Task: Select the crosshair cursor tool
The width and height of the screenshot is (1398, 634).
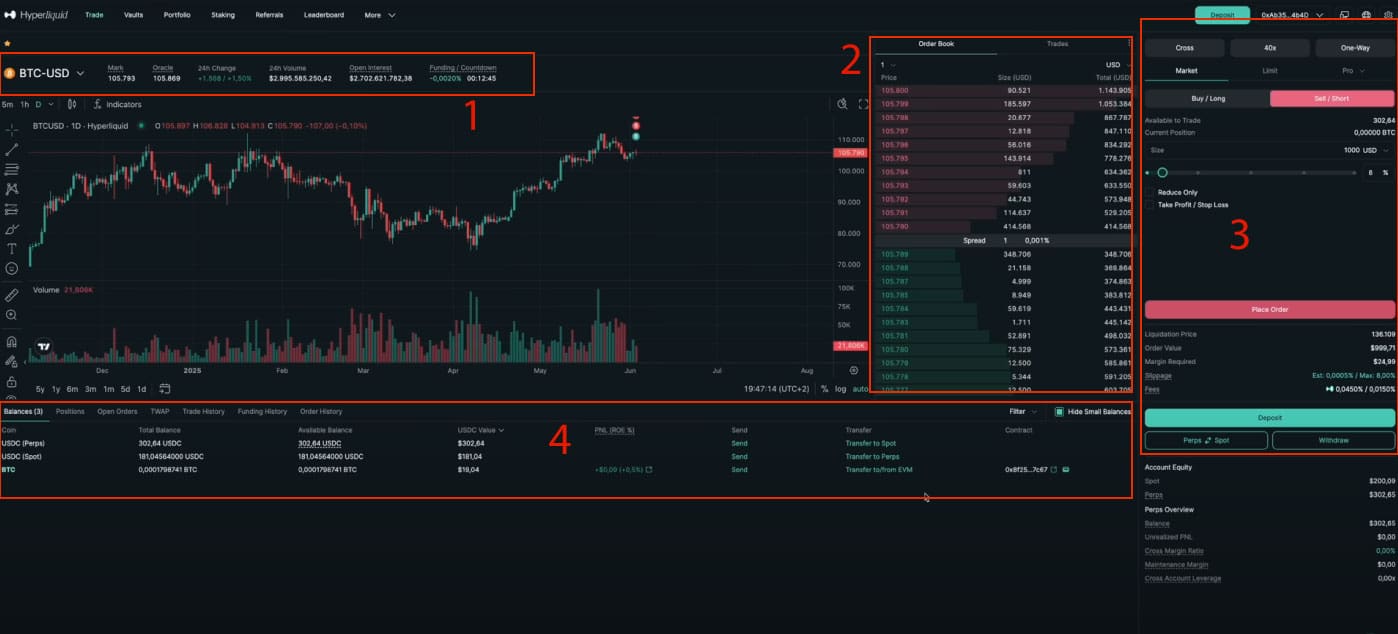Action: 11,129
